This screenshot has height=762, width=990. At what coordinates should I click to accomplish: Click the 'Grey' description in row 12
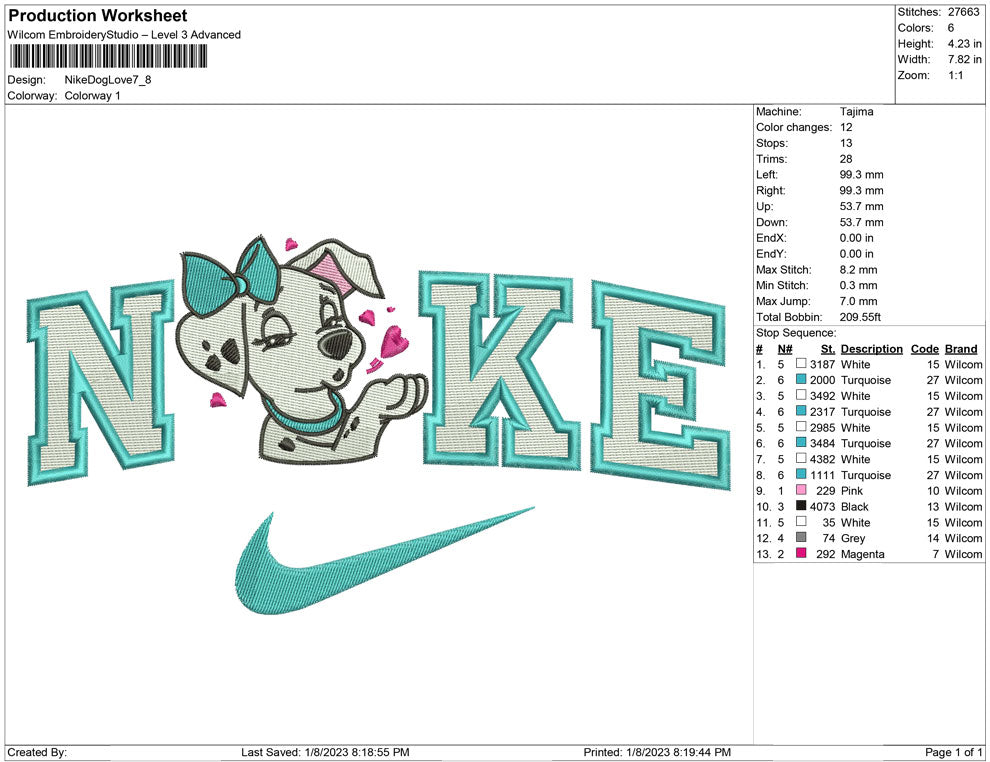[853, 538]
